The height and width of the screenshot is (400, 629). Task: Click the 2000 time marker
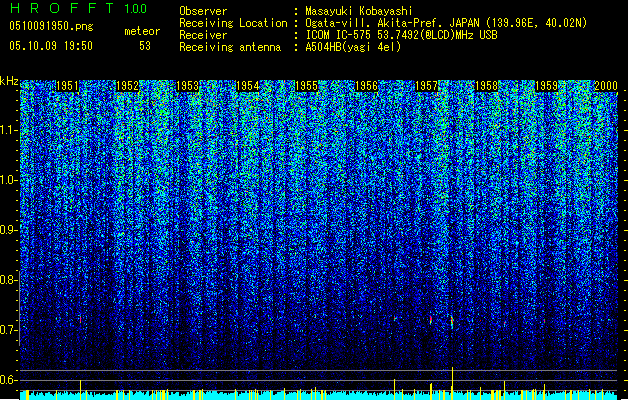pyautogui.click(x=606, y=86)
